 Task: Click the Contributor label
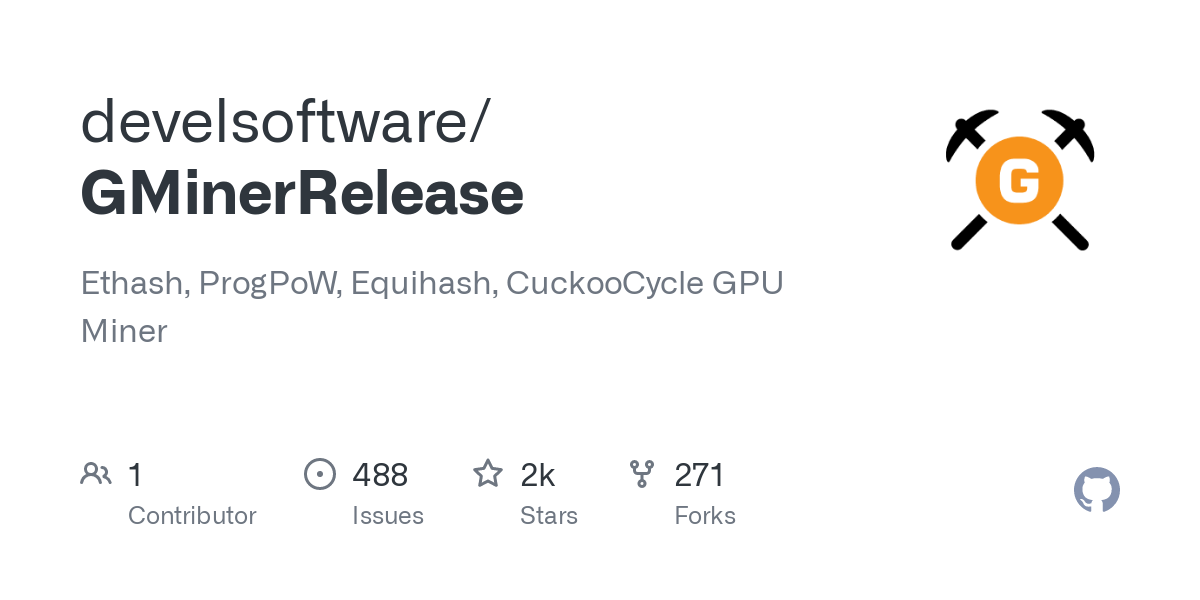coord(192,516)
